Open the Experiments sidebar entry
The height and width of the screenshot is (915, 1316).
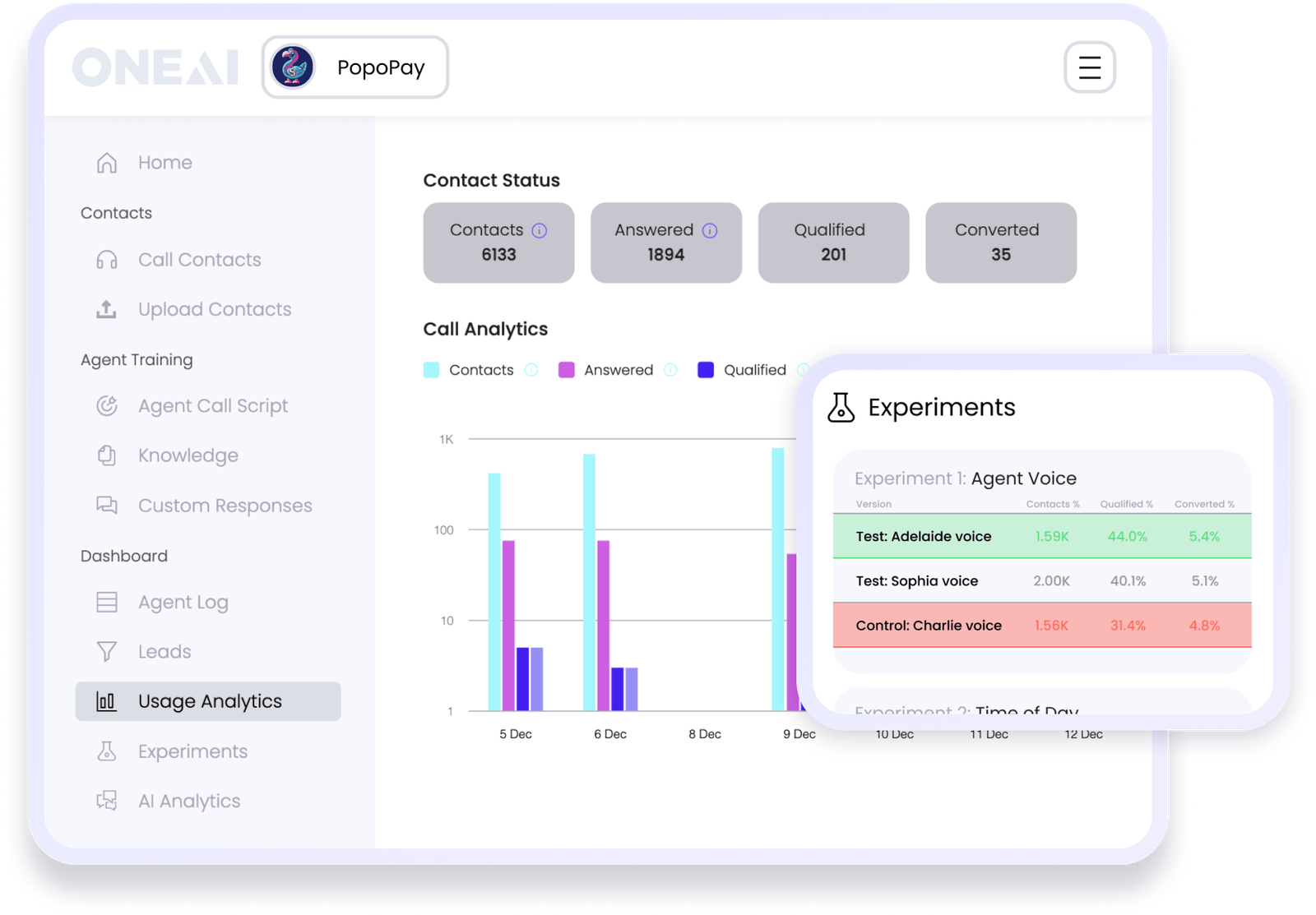[192, 751]
